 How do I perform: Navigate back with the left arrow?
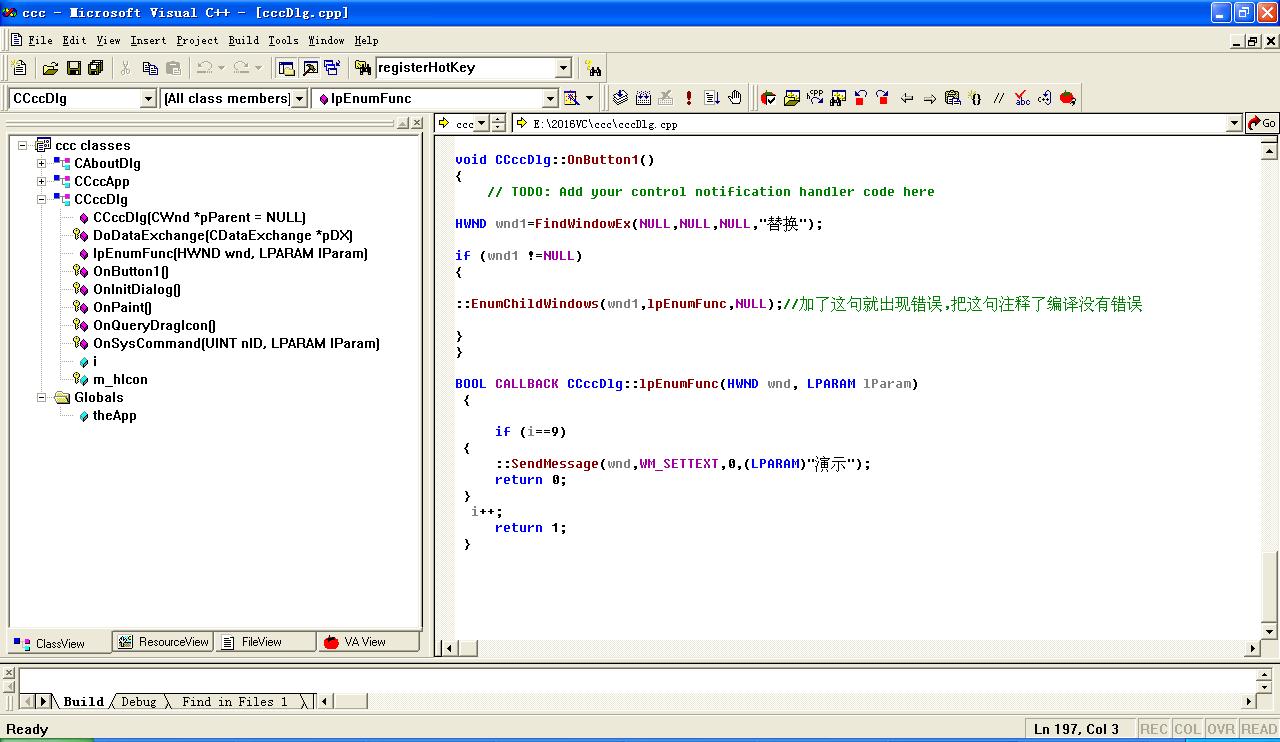pyautogui.click(x=907, y=98)
